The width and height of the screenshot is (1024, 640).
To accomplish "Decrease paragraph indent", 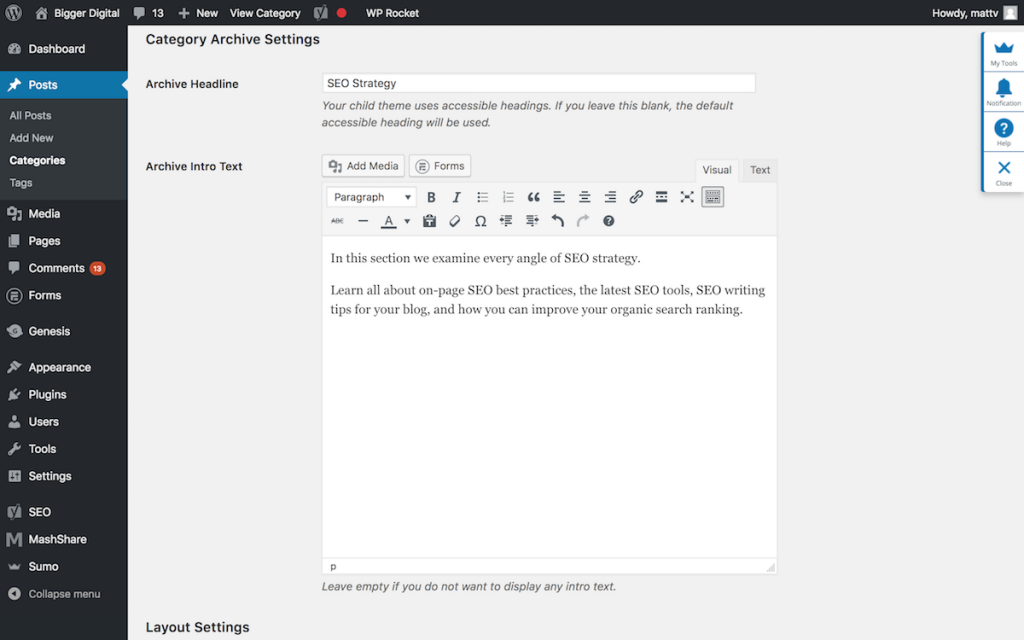I will pos(506,221).
